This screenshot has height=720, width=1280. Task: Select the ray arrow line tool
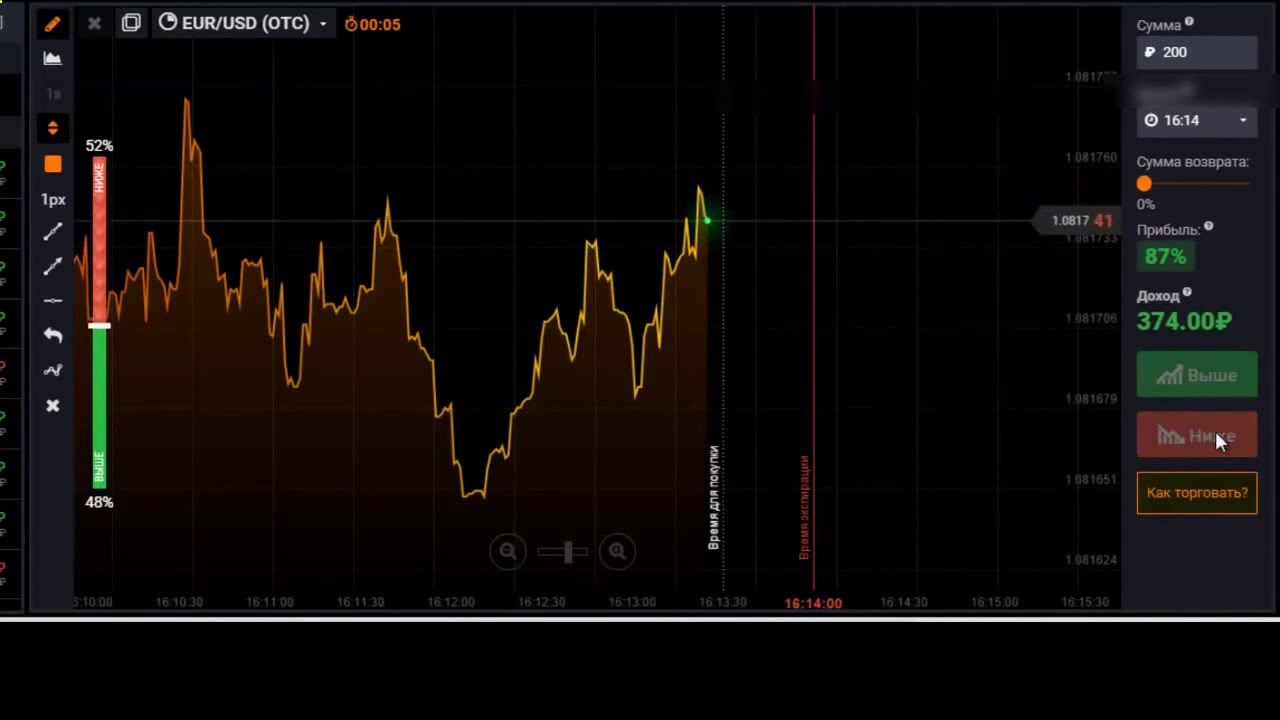coord(53,266)
